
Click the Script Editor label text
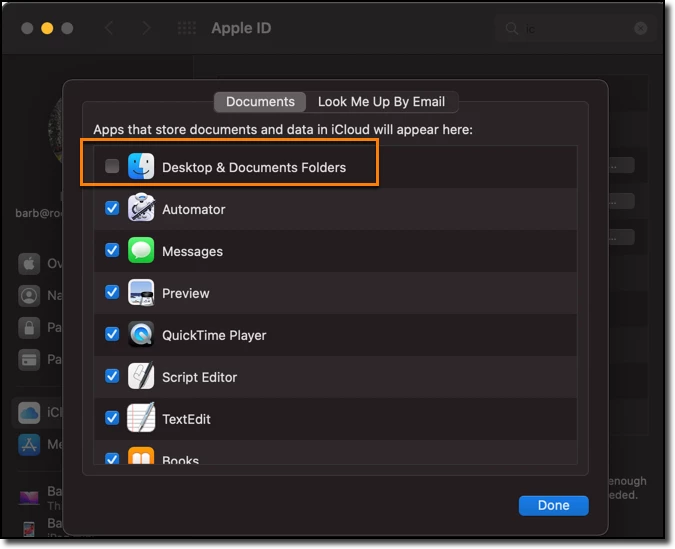pos(199,377)
